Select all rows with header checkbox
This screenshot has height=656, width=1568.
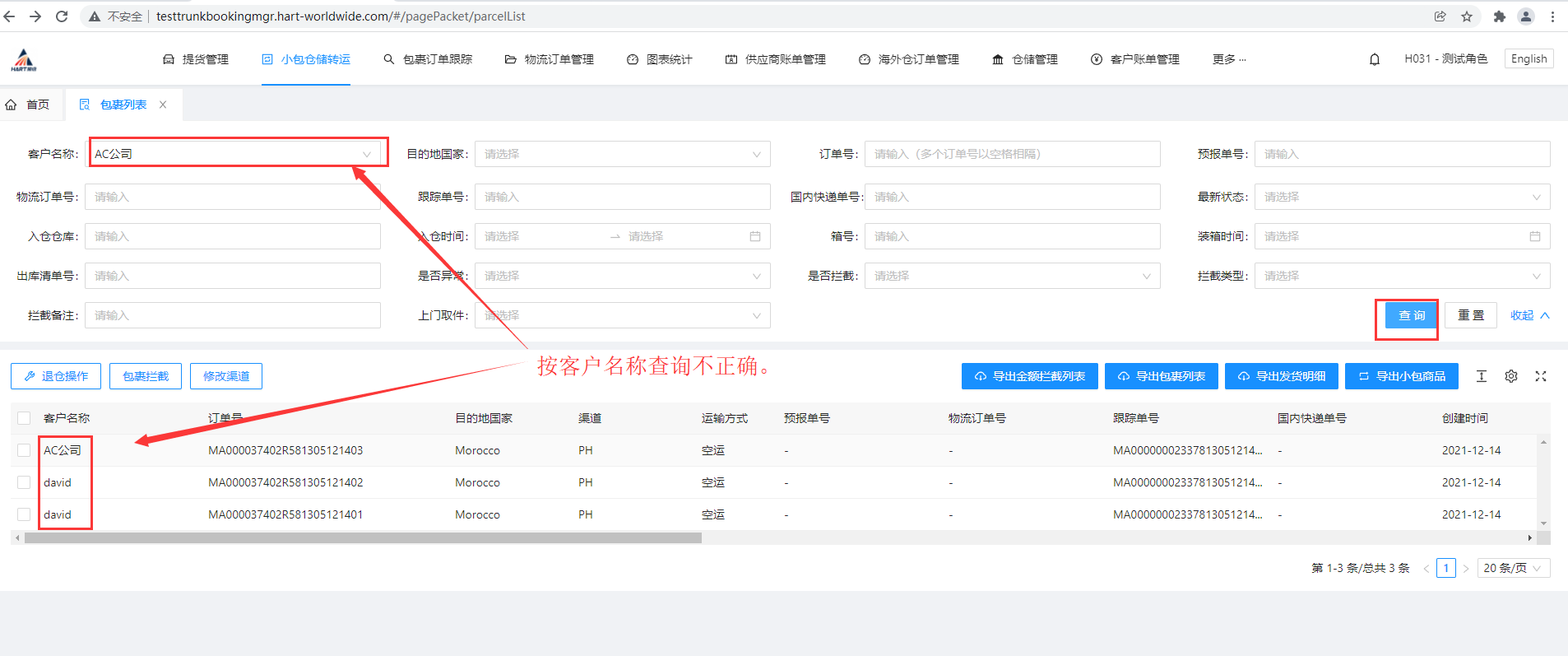pyautogui.click(x=24, y=418)
